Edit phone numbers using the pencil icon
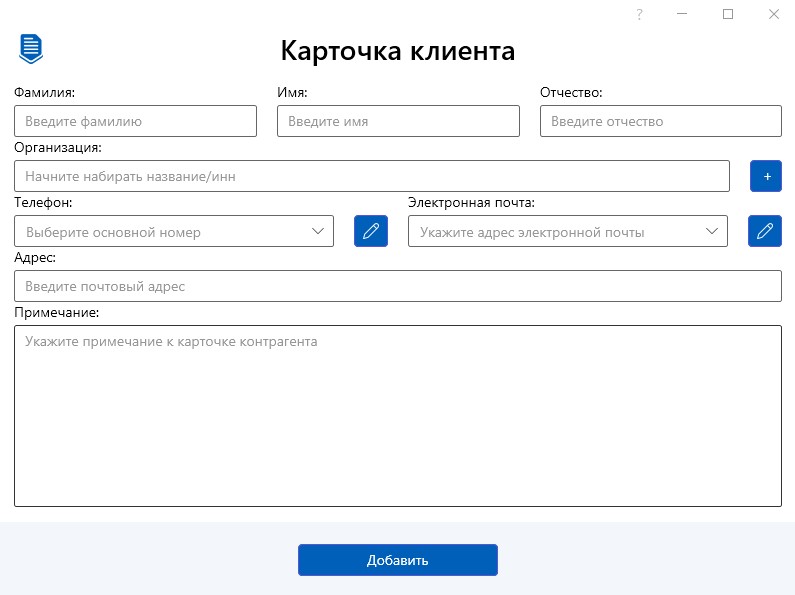Viewport: 795px width, 595px height. point(371,231)
